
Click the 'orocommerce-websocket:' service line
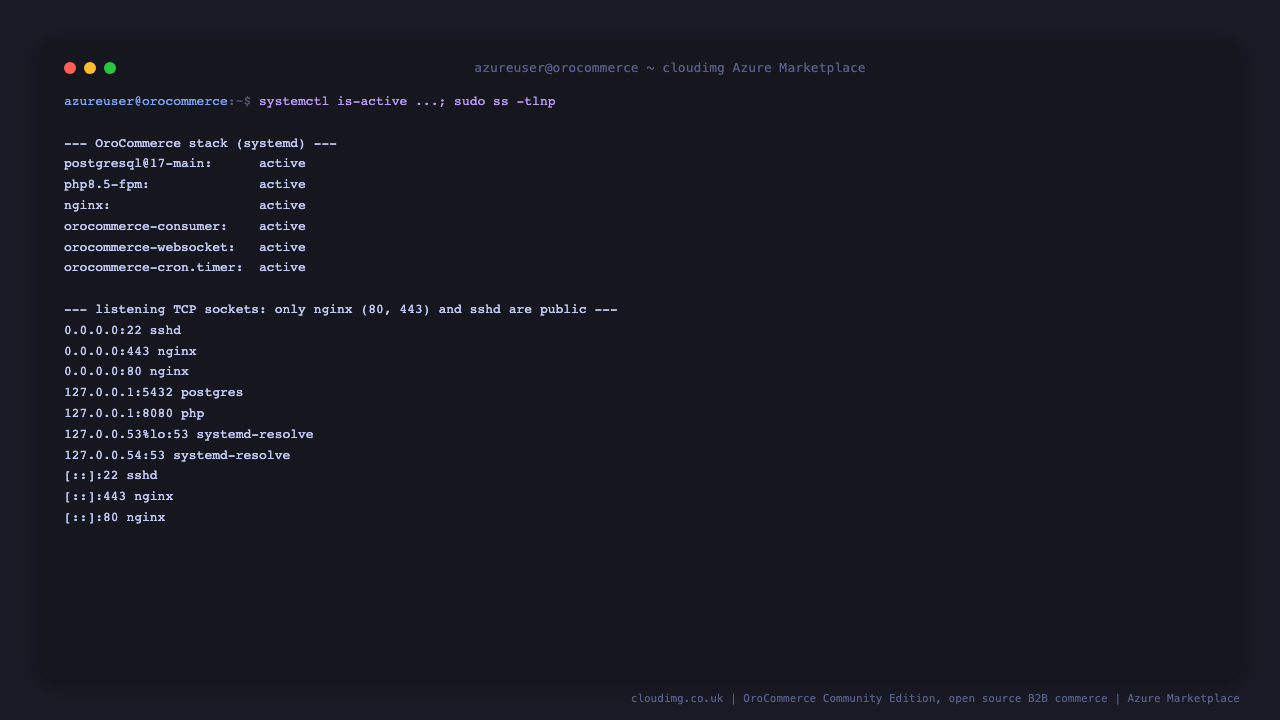(x=185, y=247)
